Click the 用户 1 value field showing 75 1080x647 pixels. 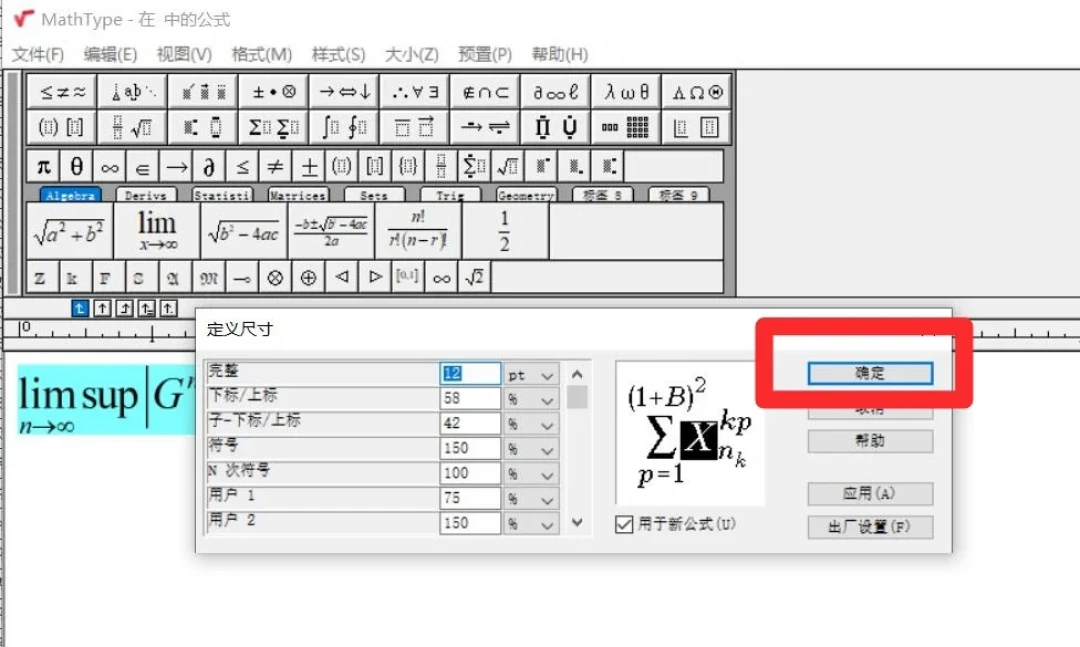(470, 498)
